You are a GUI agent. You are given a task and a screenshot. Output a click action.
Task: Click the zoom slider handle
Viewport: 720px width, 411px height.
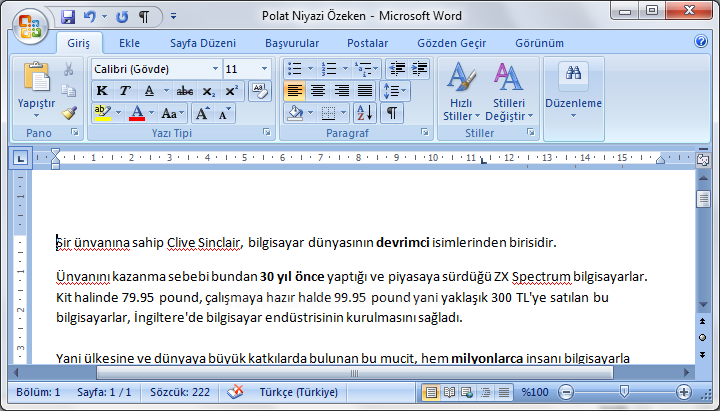[x=624, y=392]
